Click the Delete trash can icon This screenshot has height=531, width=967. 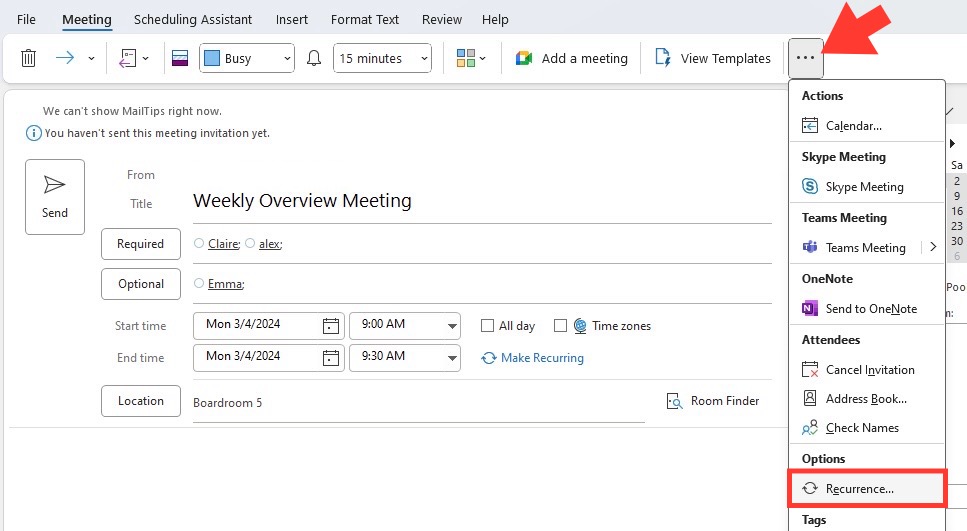[28, 59]
